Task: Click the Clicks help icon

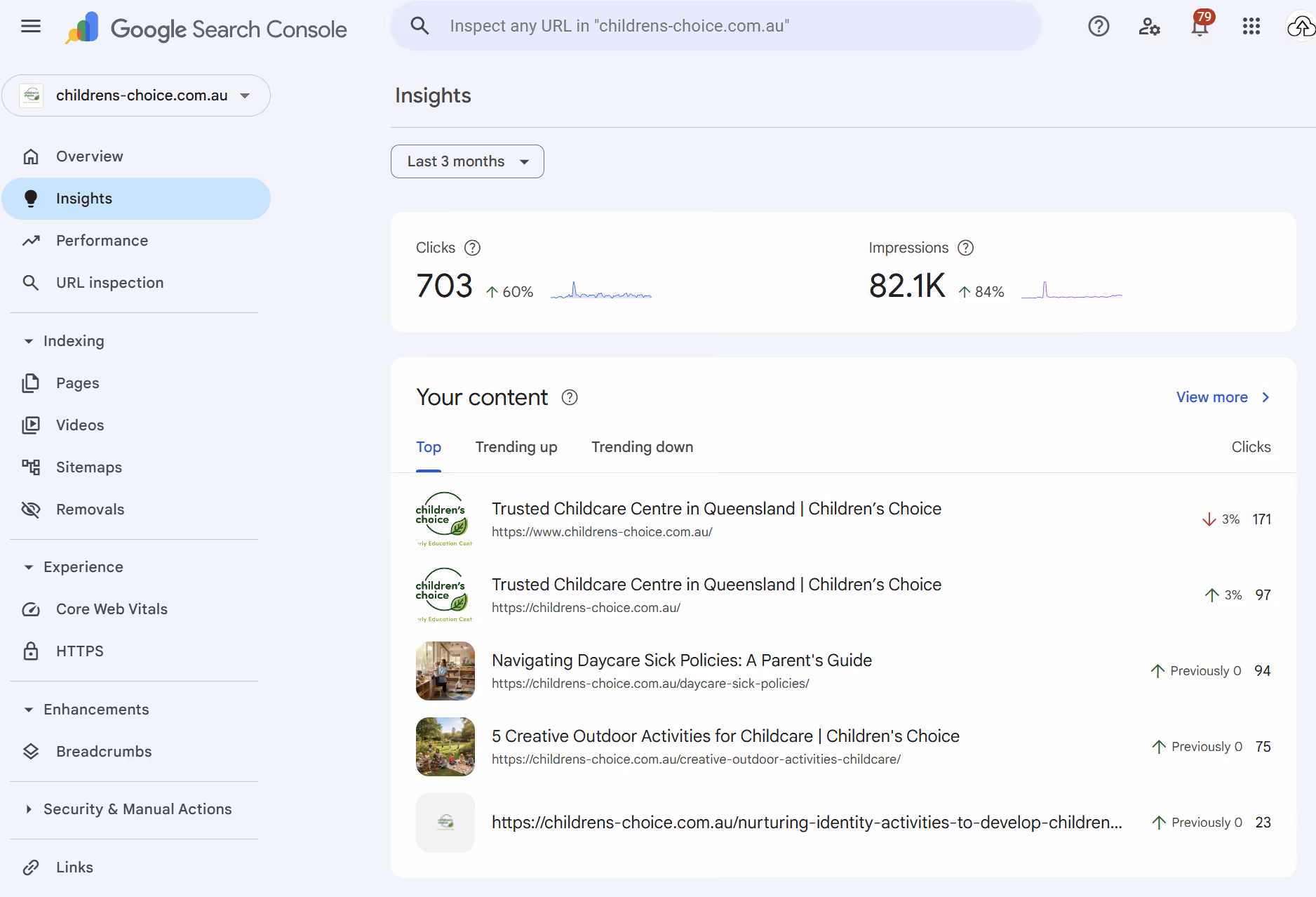Action: (473, 248)
